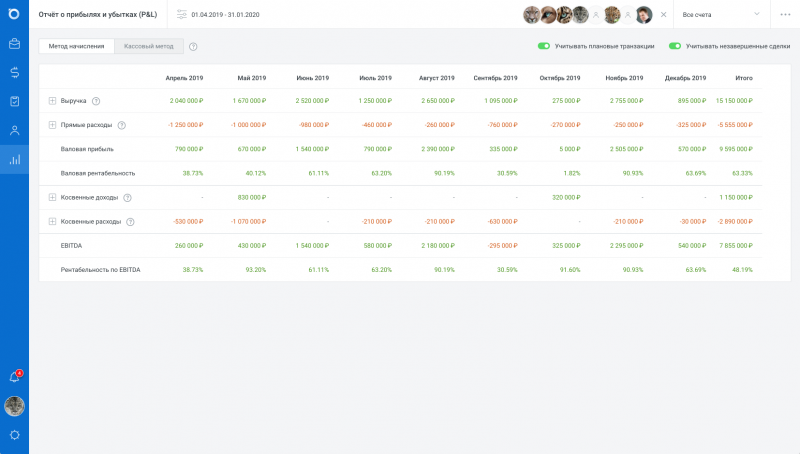
Task: Clear selected users with the X button
Action: (663, 15)
